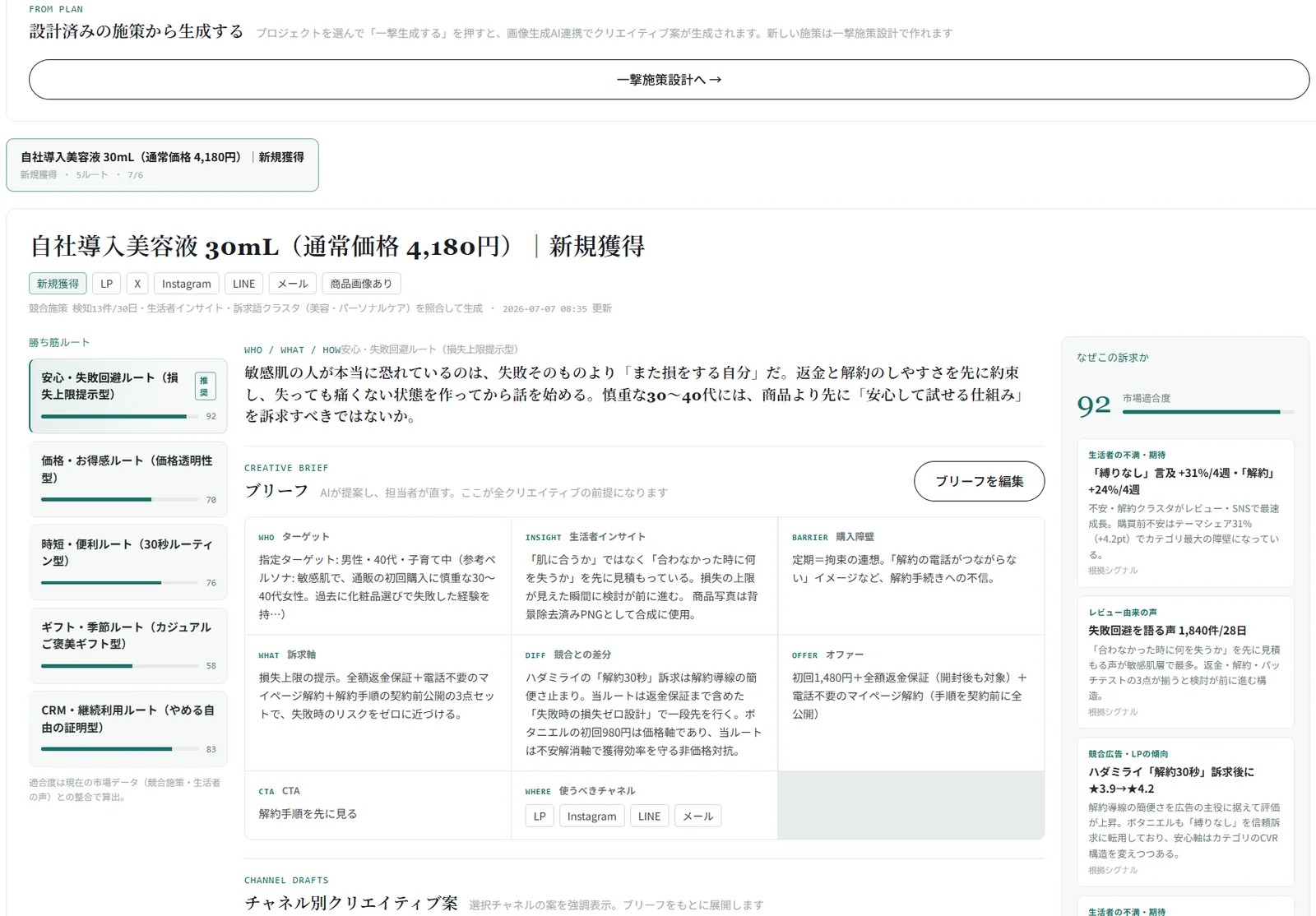
Task: Click 根拠シグナル under the ハダミライ card
Action: point(1113,869)
